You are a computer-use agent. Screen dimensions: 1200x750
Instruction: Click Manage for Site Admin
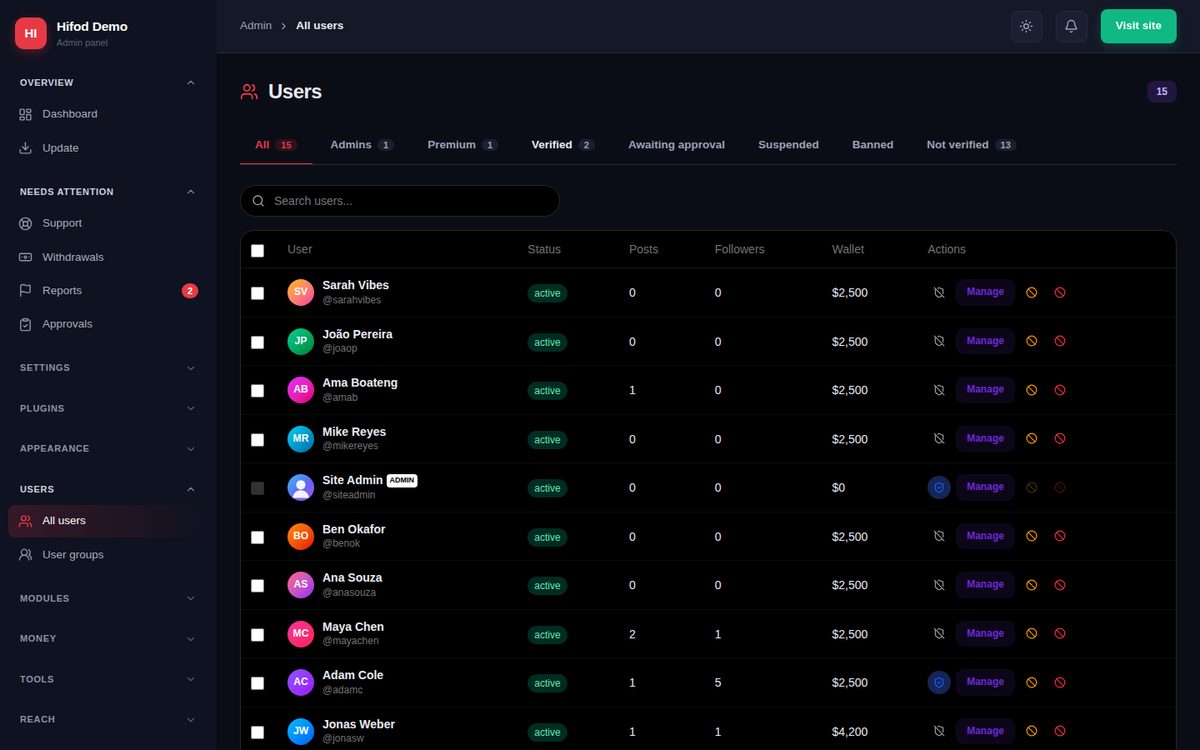[985, 488]
